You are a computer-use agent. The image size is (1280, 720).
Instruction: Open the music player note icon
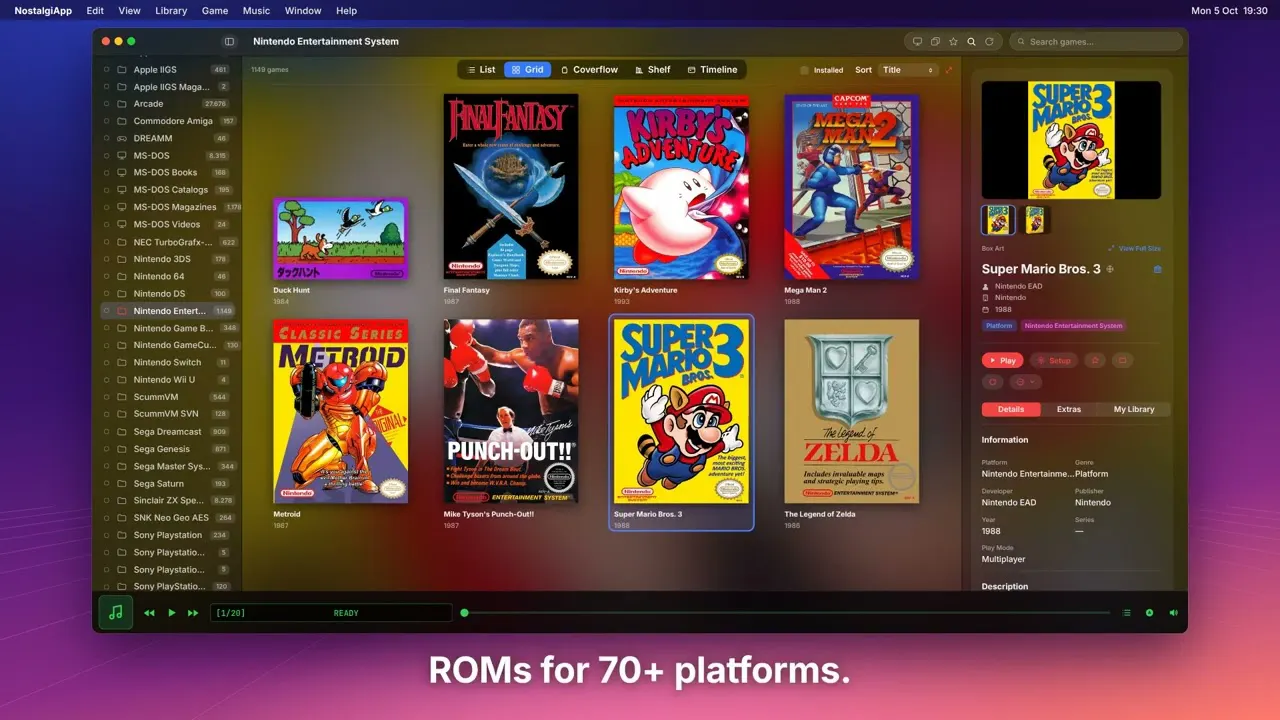(x=116, y=612)
